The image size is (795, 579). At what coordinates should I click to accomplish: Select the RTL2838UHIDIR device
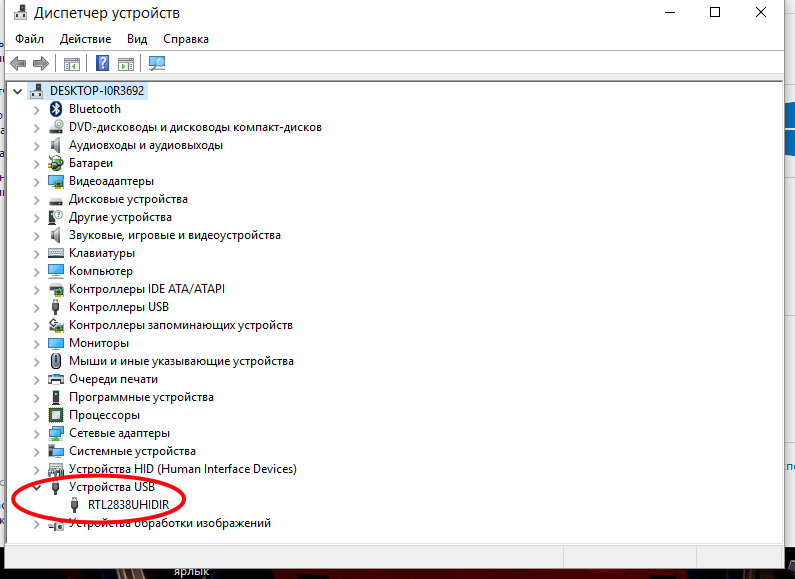pyautogui.click(x=128, y=505)
